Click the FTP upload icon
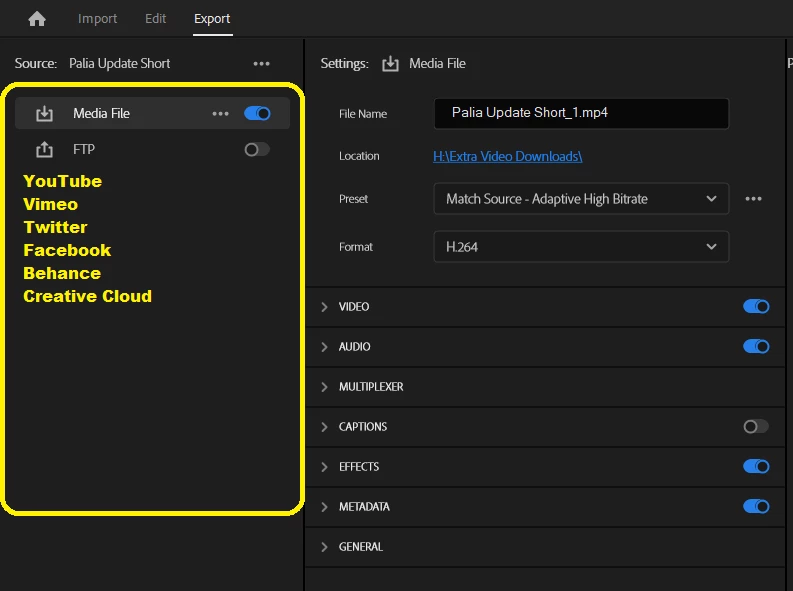The height and width of the screenshot is (591, 793). coord(45,150)
